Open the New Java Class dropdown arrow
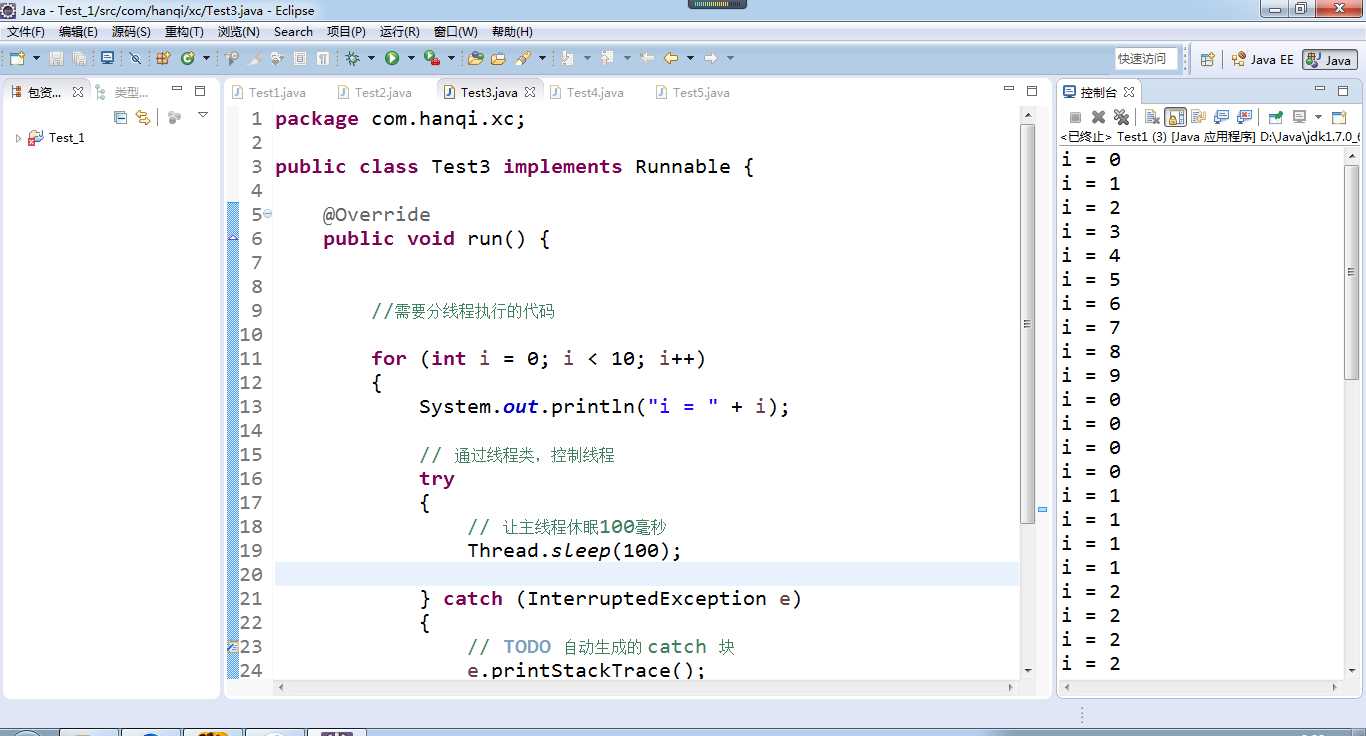The image size is (1366, 736). 206,59
